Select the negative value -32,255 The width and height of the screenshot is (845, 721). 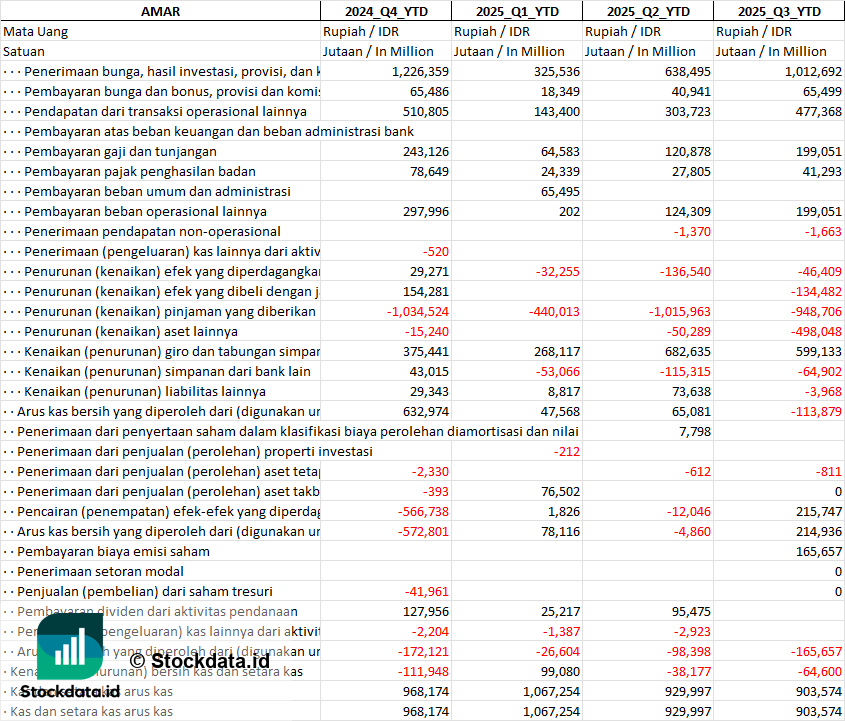[x=558, y=272]
